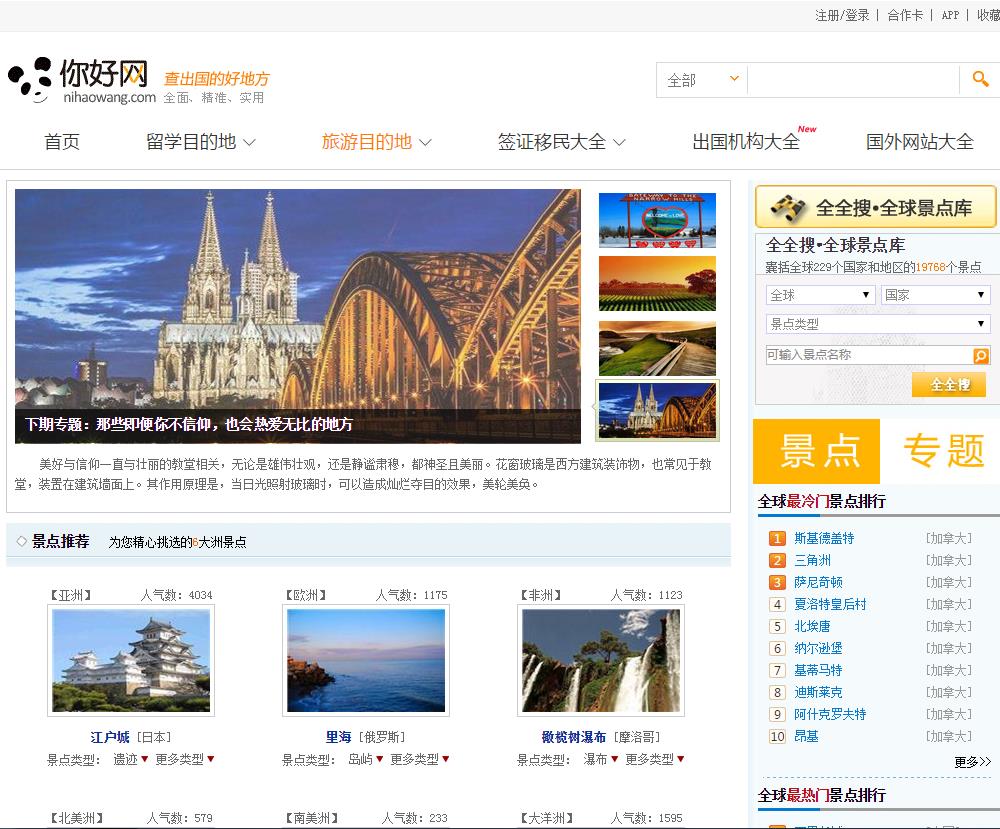Click rank badge 3 next to 萨尼奇顿
Viewport: 1000px width, 829px height.
(x=777, y=582)
